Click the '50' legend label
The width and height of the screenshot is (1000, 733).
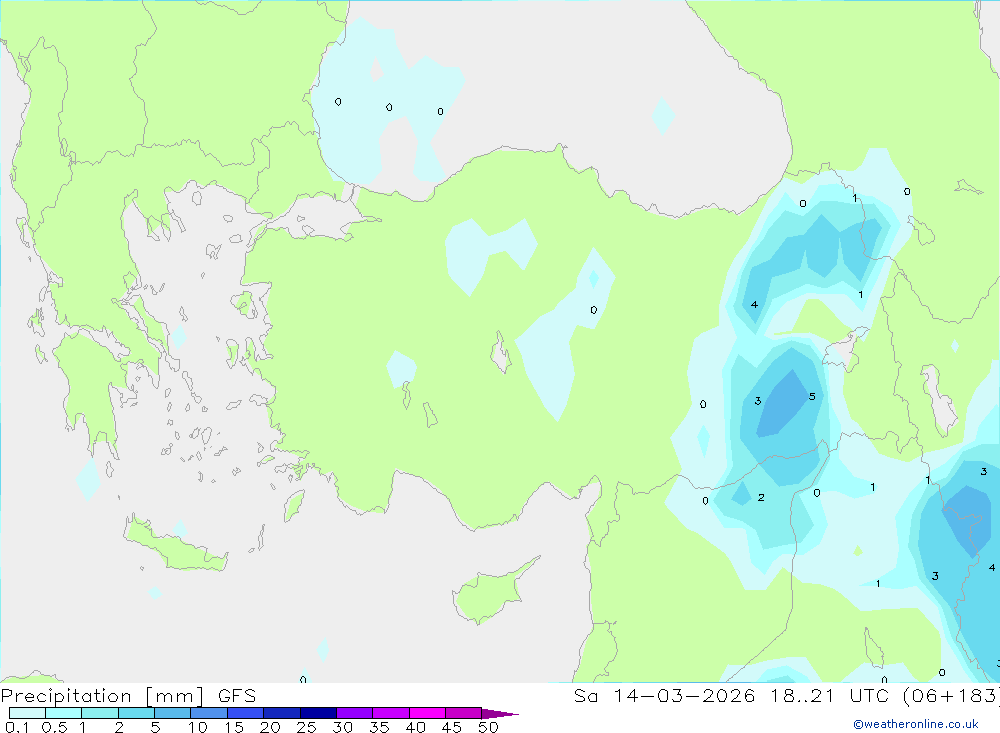click(488, 727)
